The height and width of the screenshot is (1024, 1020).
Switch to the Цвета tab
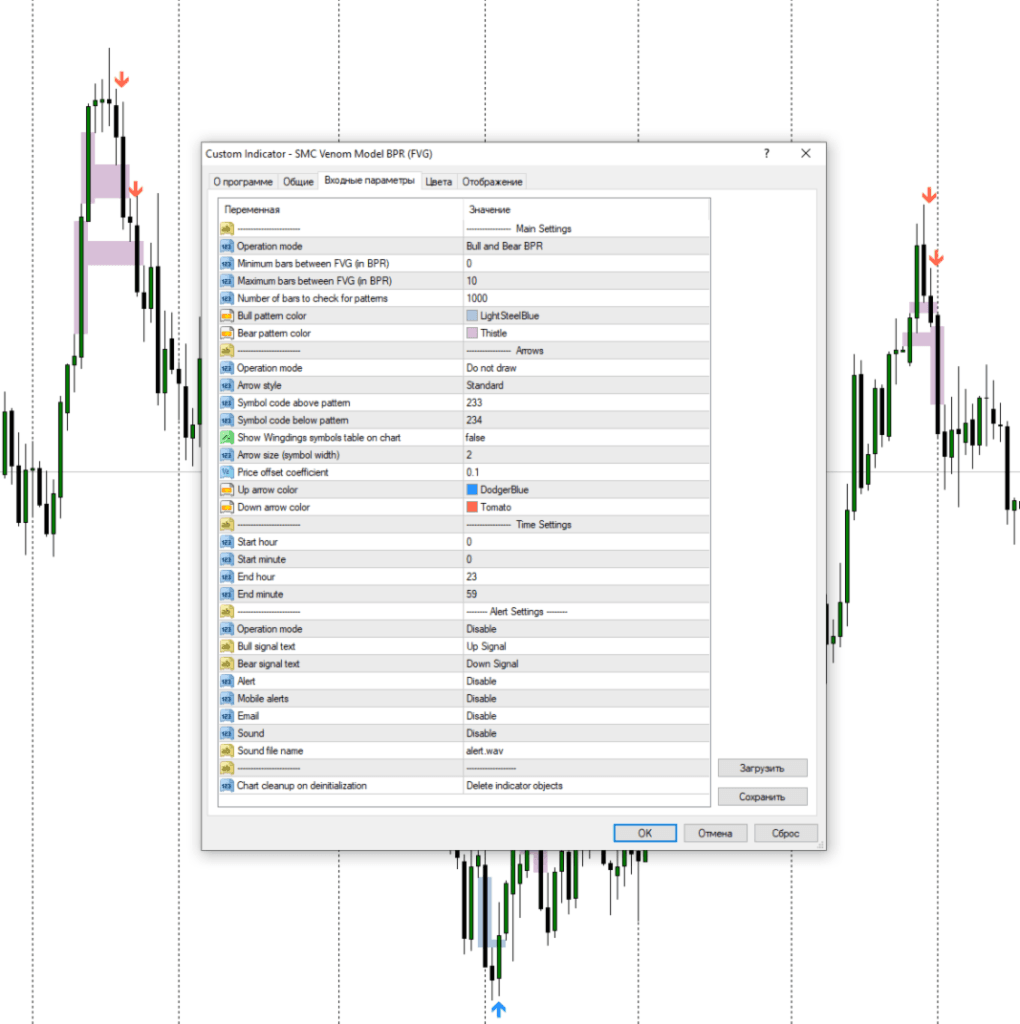coord(439,181)
